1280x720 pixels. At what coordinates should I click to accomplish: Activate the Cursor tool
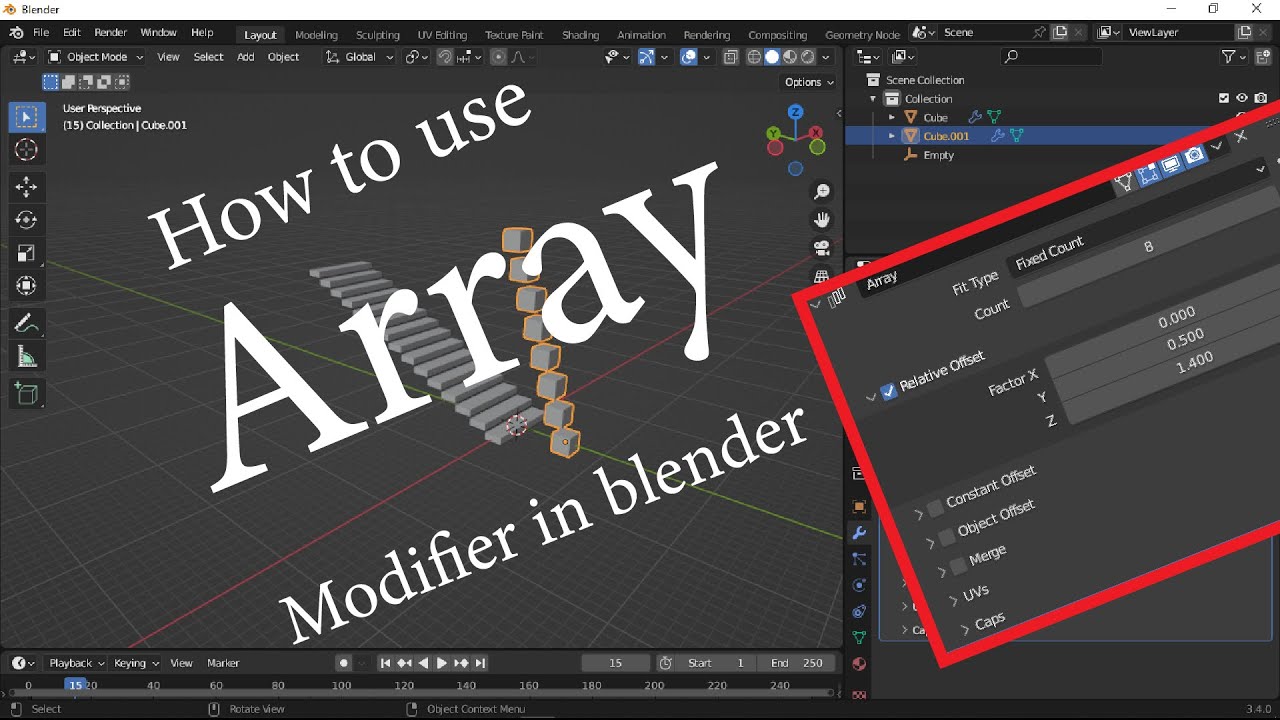point(27,150)
